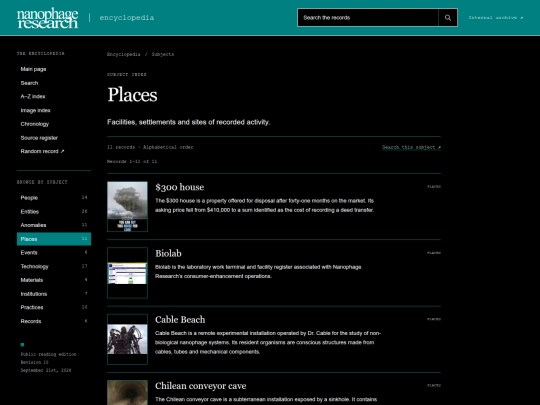Viewport: 540px width, 405px height.
Task: Jump to a Random record
Action: [x=42, y=151]
